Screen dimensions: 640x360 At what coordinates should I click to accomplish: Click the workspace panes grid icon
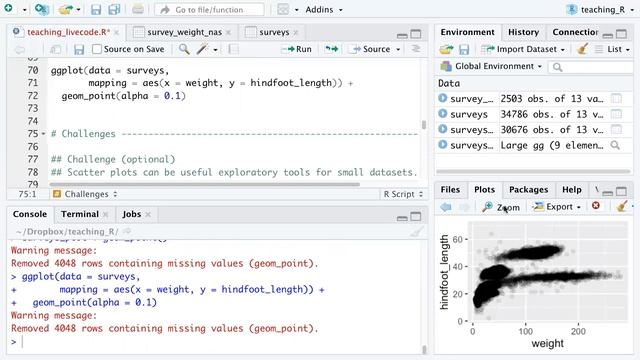tap(283, 9)
